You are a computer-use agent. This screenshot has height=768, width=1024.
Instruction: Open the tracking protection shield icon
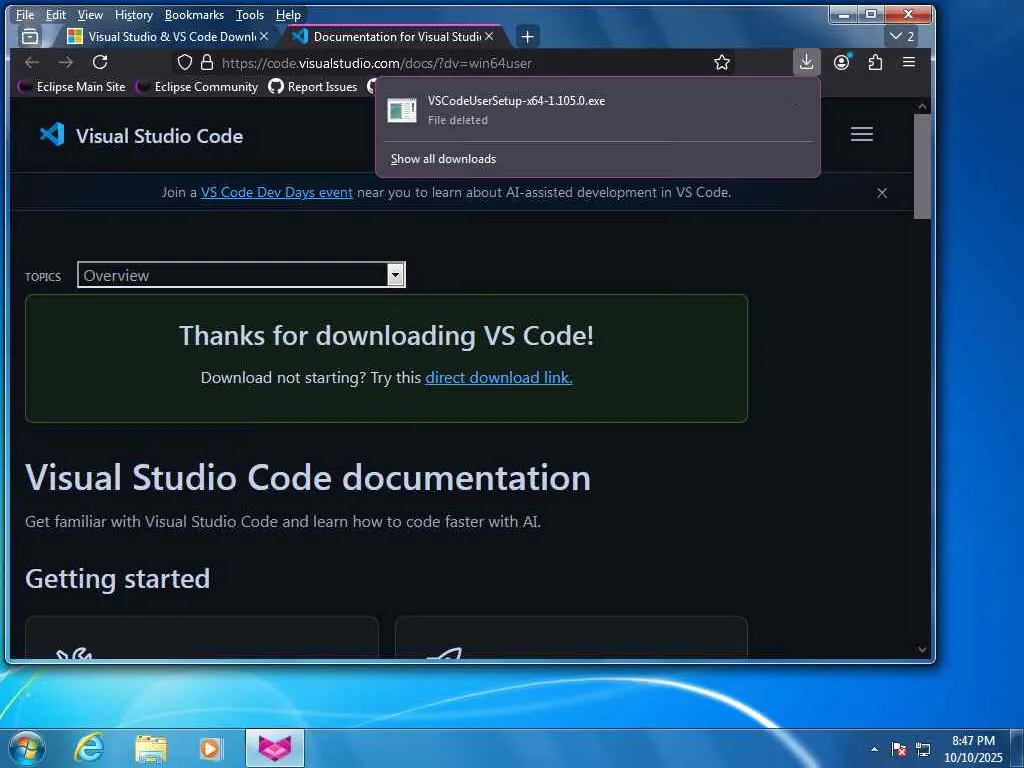(185, 63)
